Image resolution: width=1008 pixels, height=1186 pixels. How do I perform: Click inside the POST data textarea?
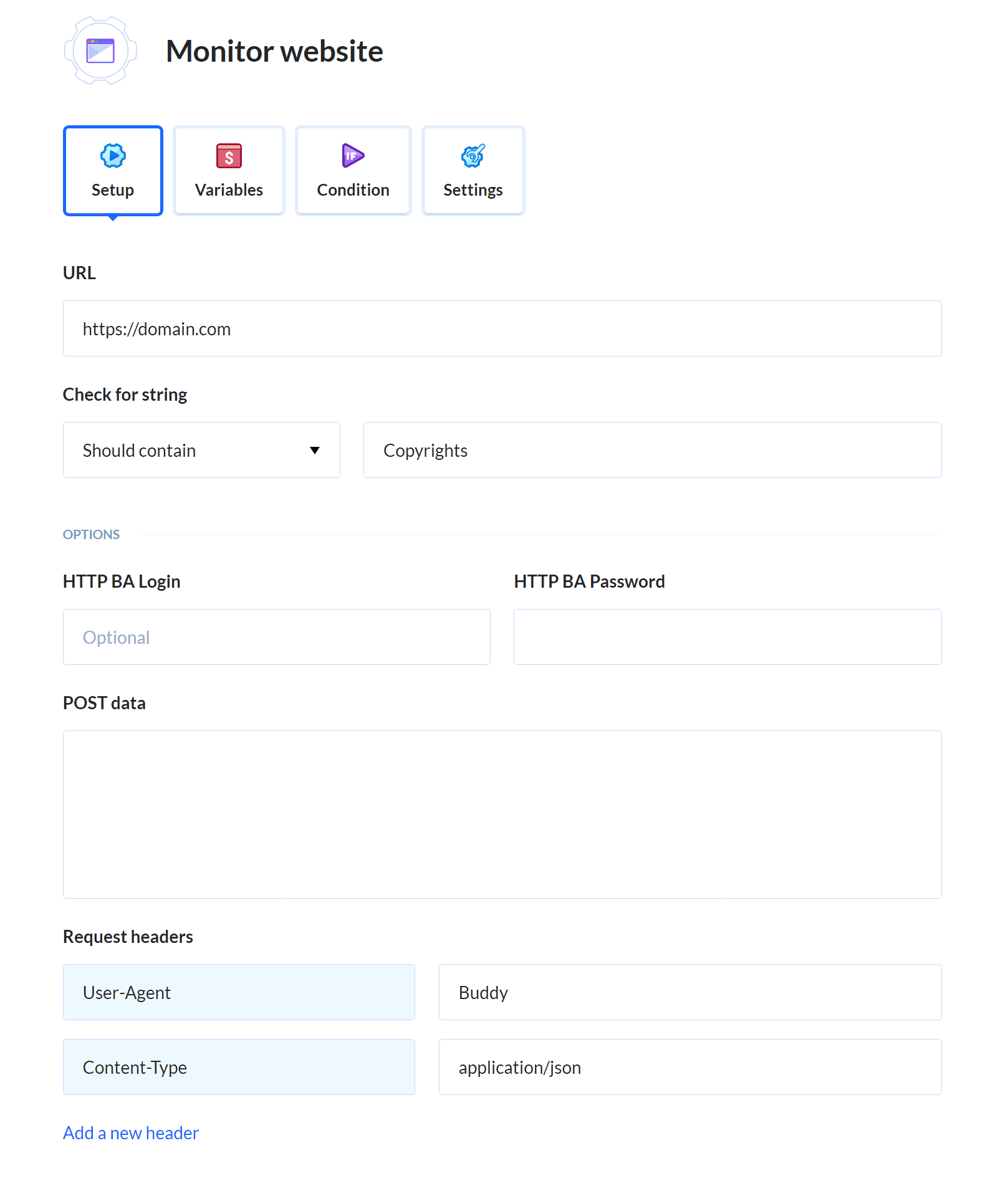coord(502,814)
